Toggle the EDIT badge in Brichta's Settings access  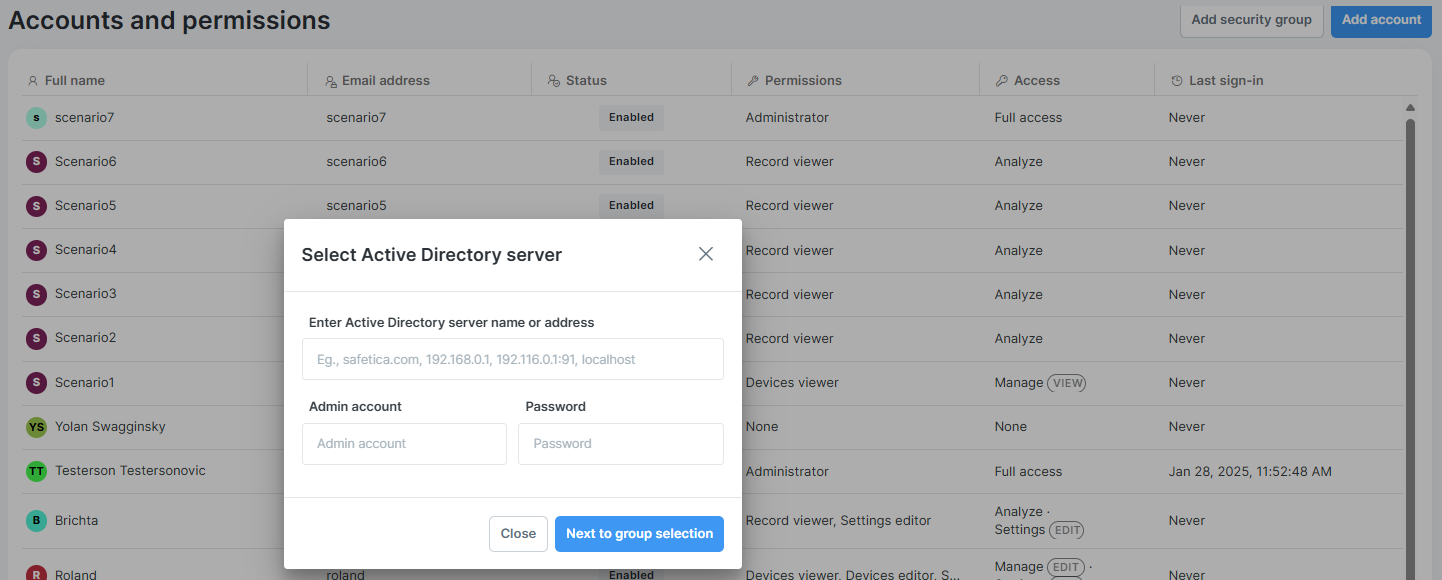pos(1066,530)
